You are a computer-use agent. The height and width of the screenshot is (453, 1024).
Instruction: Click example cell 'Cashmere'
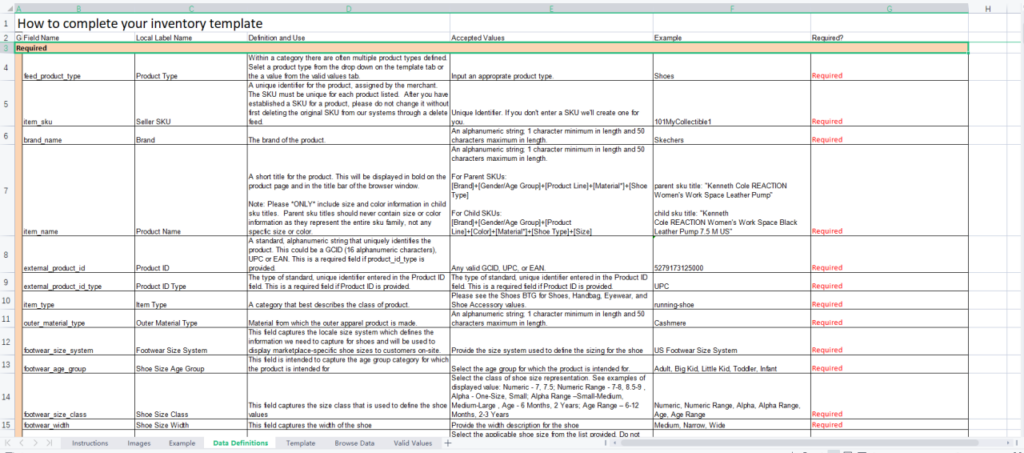click(x=731, y=319)
